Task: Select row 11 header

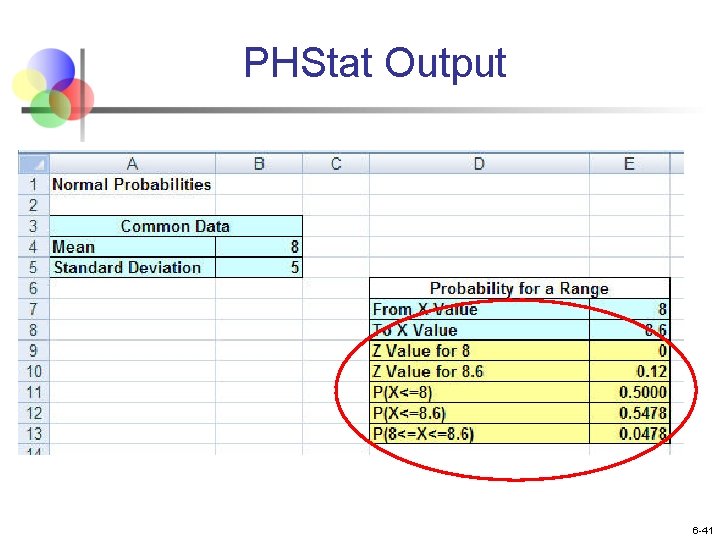Action: (x=34, y=393)
